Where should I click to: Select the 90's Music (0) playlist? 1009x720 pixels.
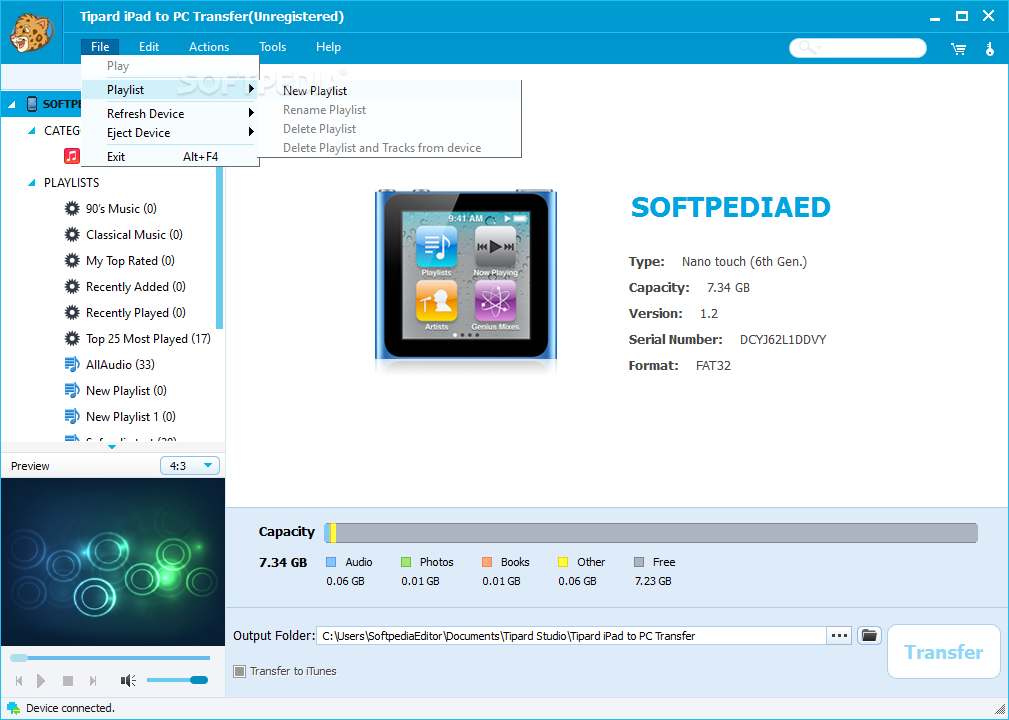click(x=121, y=208)
